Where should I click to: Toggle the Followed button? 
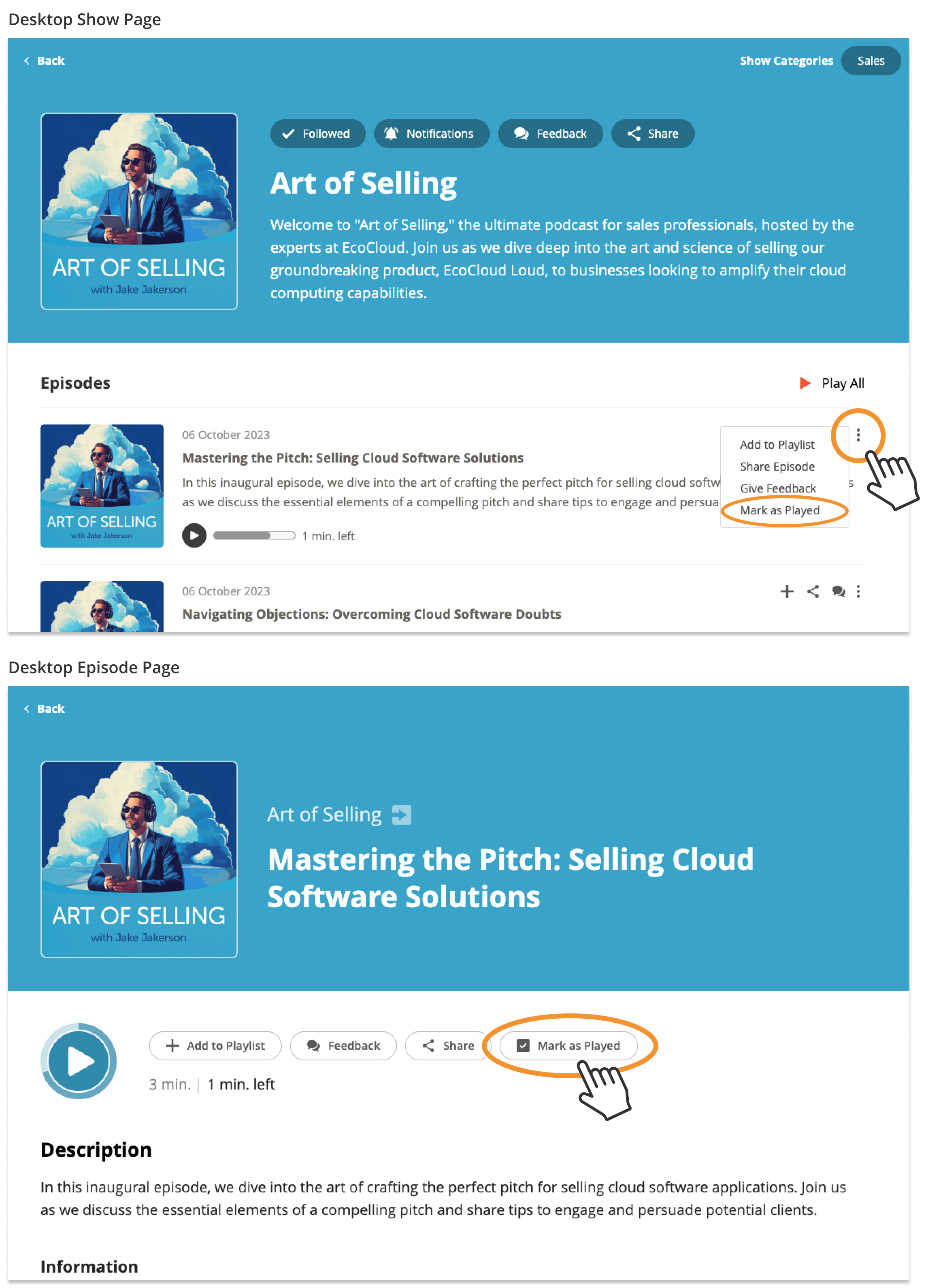[x=318, y=134]
